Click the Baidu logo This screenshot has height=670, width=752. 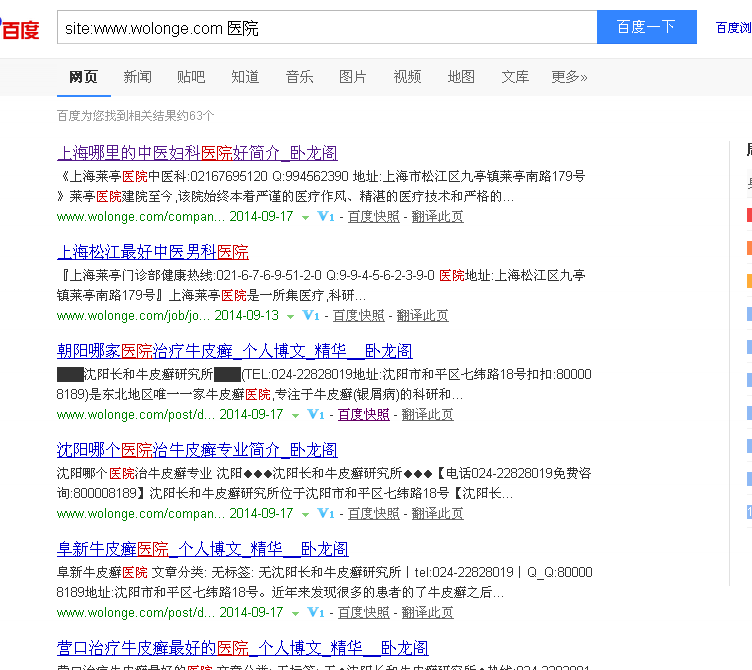point(20,29)
